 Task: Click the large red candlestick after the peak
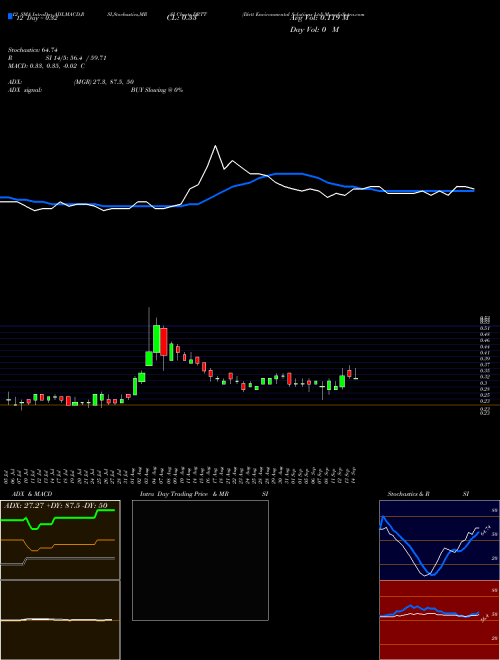[x=164, y=341]
